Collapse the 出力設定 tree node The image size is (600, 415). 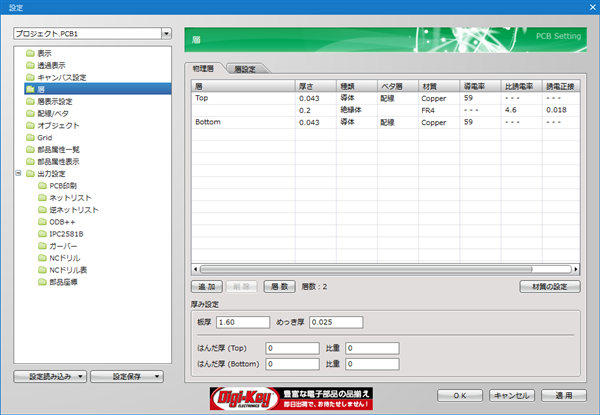19,174
